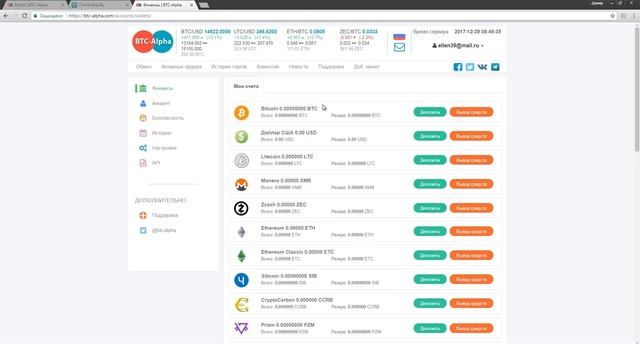Click the Ethereum Classic coin icon
Viewport: 640px width, 360px height.
click(x=241, y=256)
